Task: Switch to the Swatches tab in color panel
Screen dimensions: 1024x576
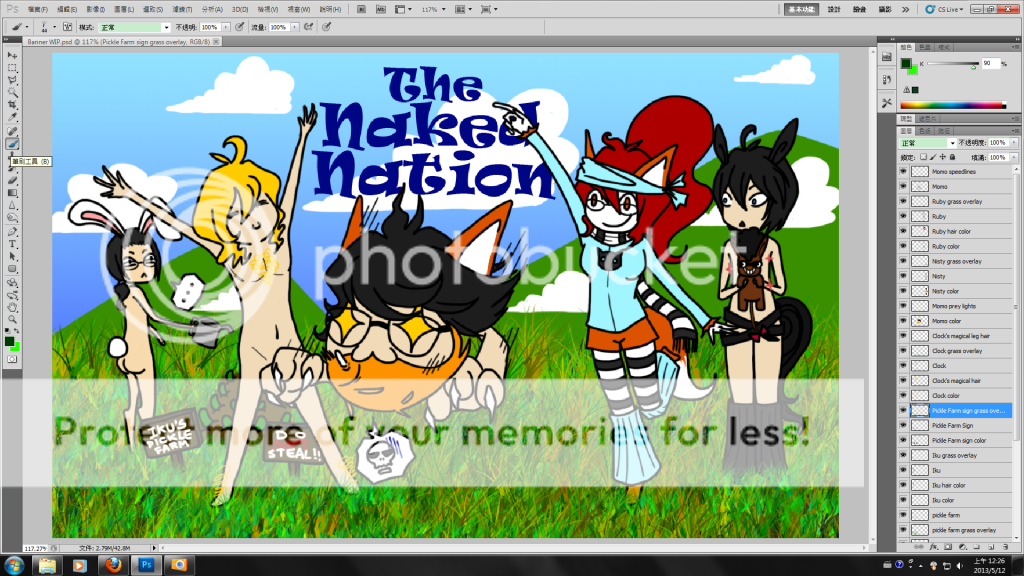Action: tap(925, 47)
